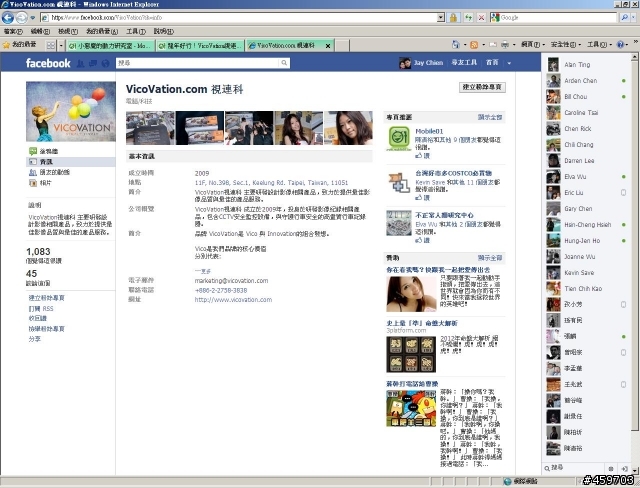This screenshot has height=488, width=640.
Task: Switch to second tab mentioning VicoVation
Action: (200, 46)
